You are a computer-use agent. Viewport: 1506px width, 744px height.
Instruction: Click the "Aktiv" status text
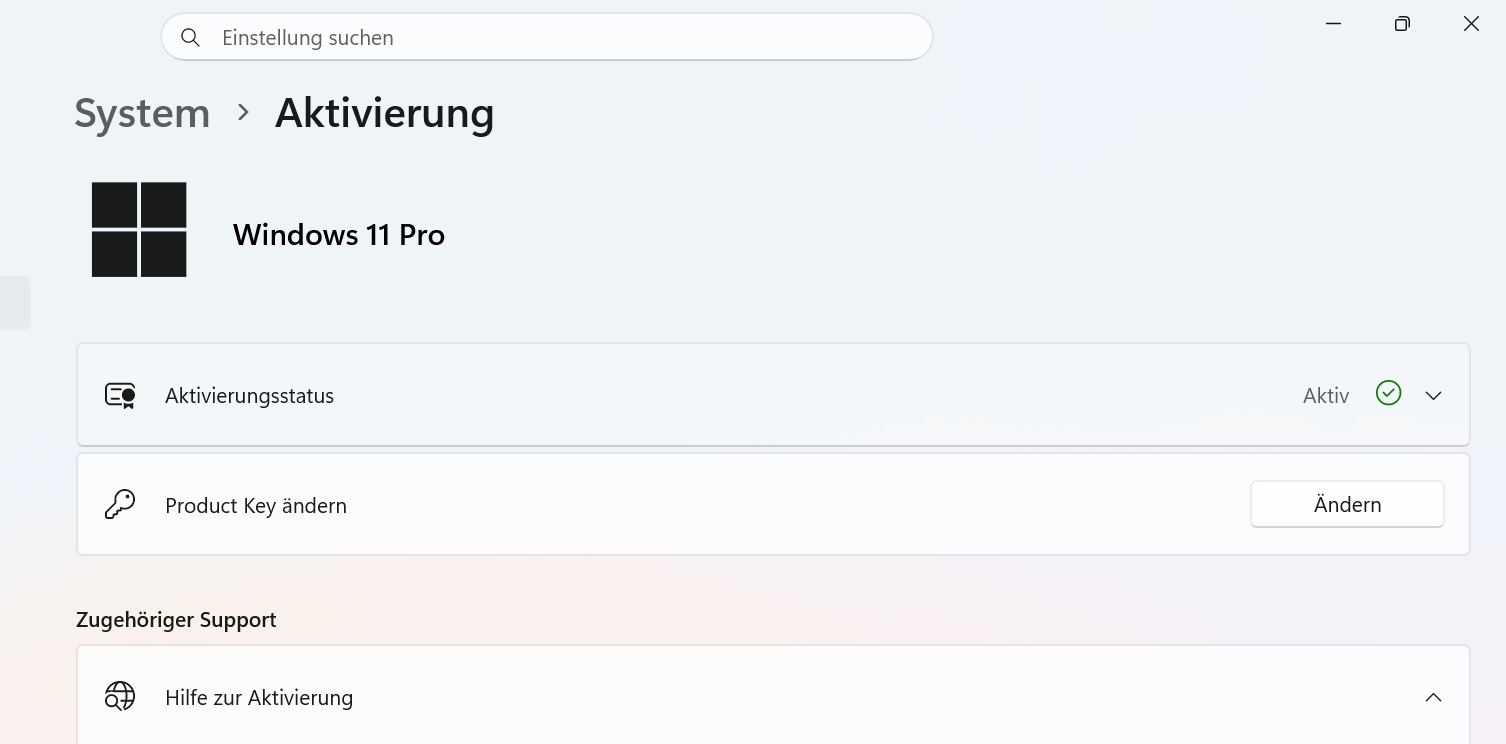pos(1326,396)
